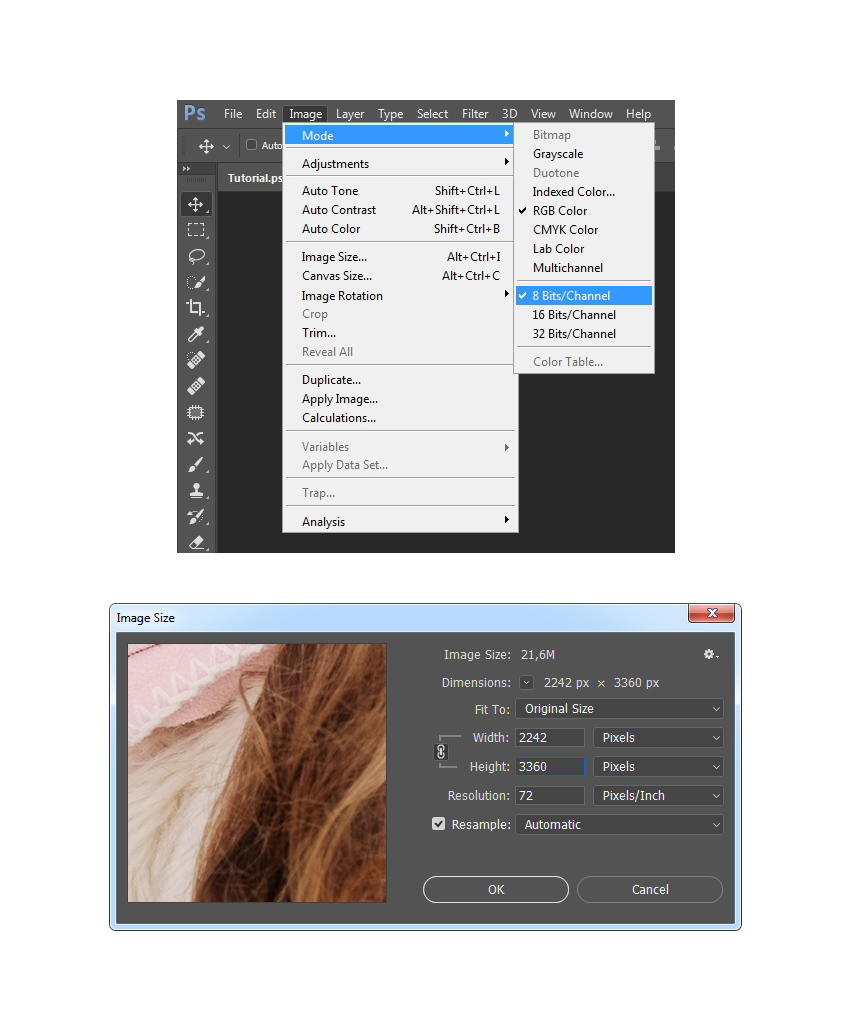Choose Image Size... menu item

pos(400,256)
